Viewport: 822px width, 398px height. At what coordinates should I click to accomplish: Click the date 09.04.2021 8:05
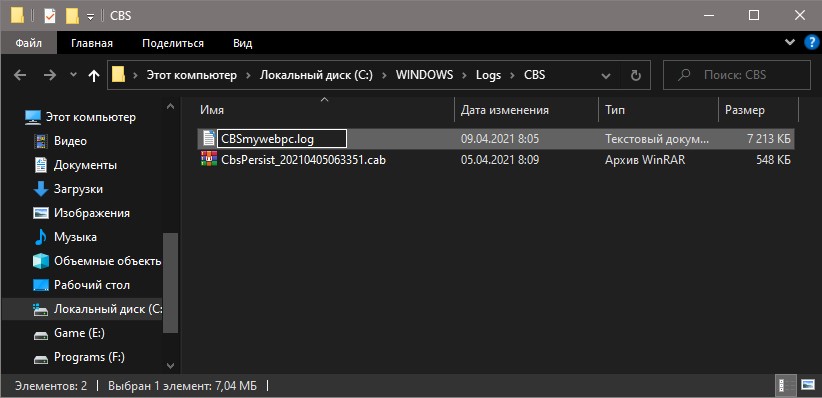pyautogui.click(x=500, y=139)
